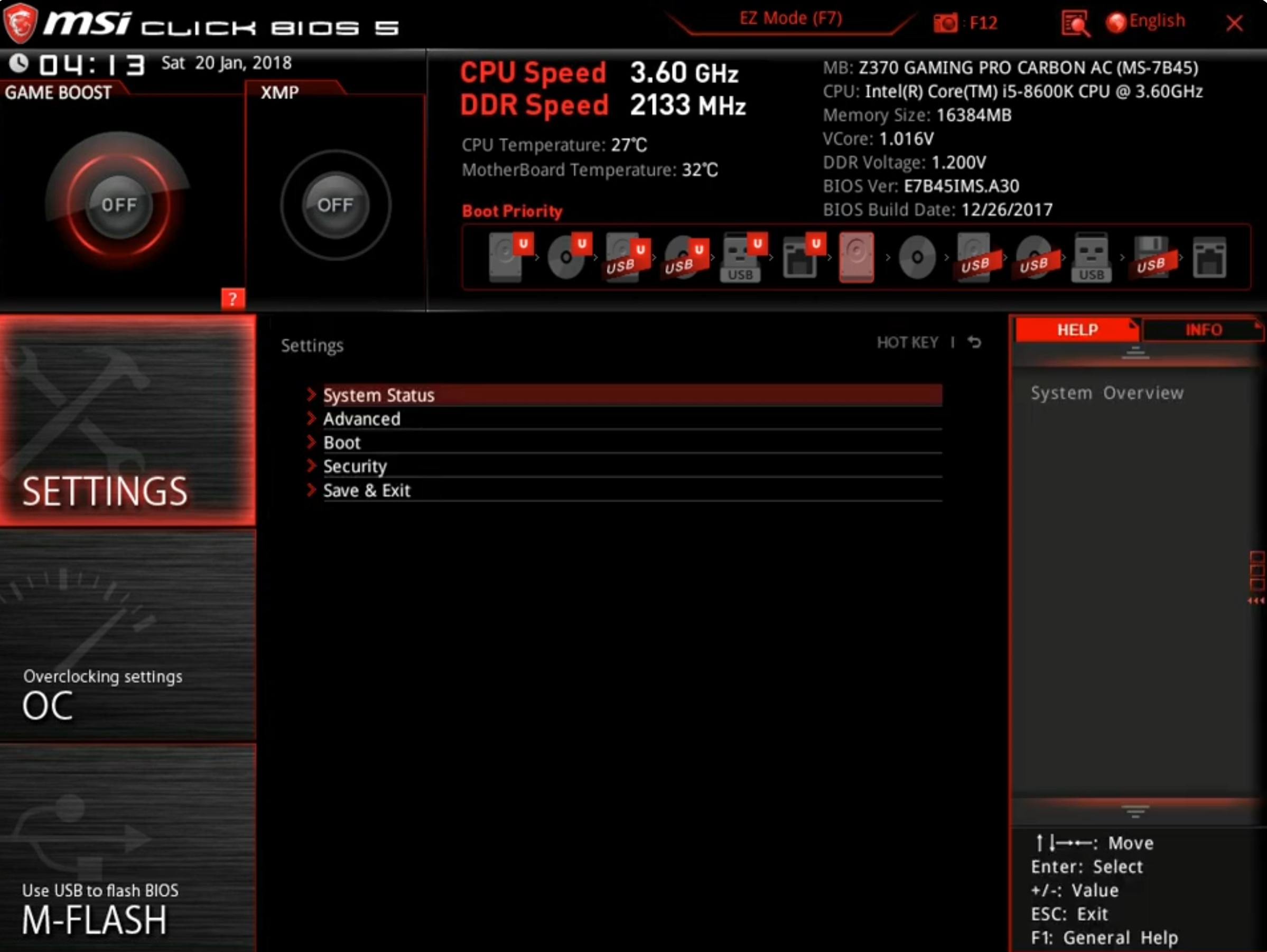Screen dimensions: 1267x952
Task: Open the Security submenu
Action: pyautogui.click(x=355, y=466)
